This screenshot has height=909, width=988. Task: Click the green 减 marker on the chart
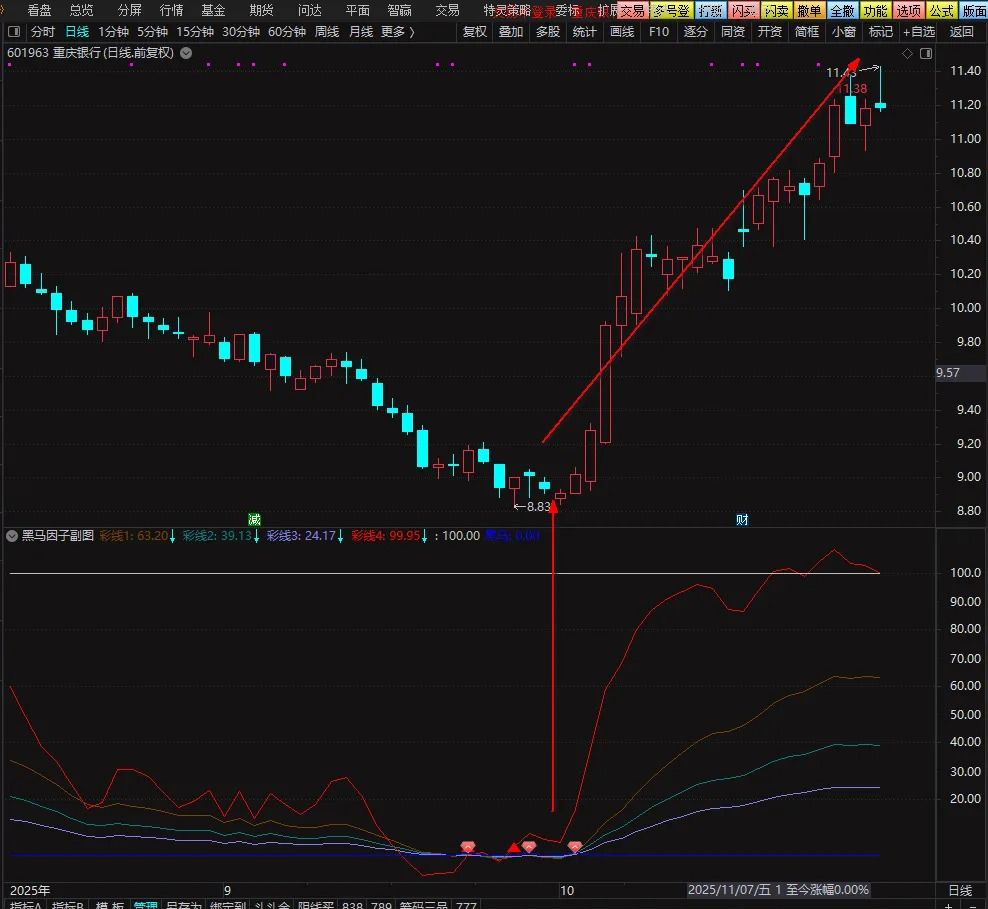pyautogui.click(x=254, y=519)
